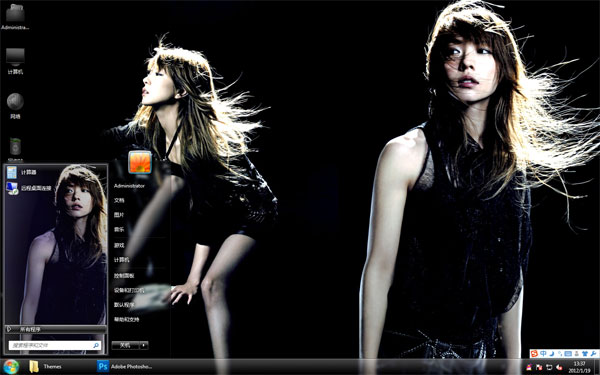Open Action Center flag tray icon
Image resolution: width=600 pixels, height=375 pixels.
(x=539, y=367)
